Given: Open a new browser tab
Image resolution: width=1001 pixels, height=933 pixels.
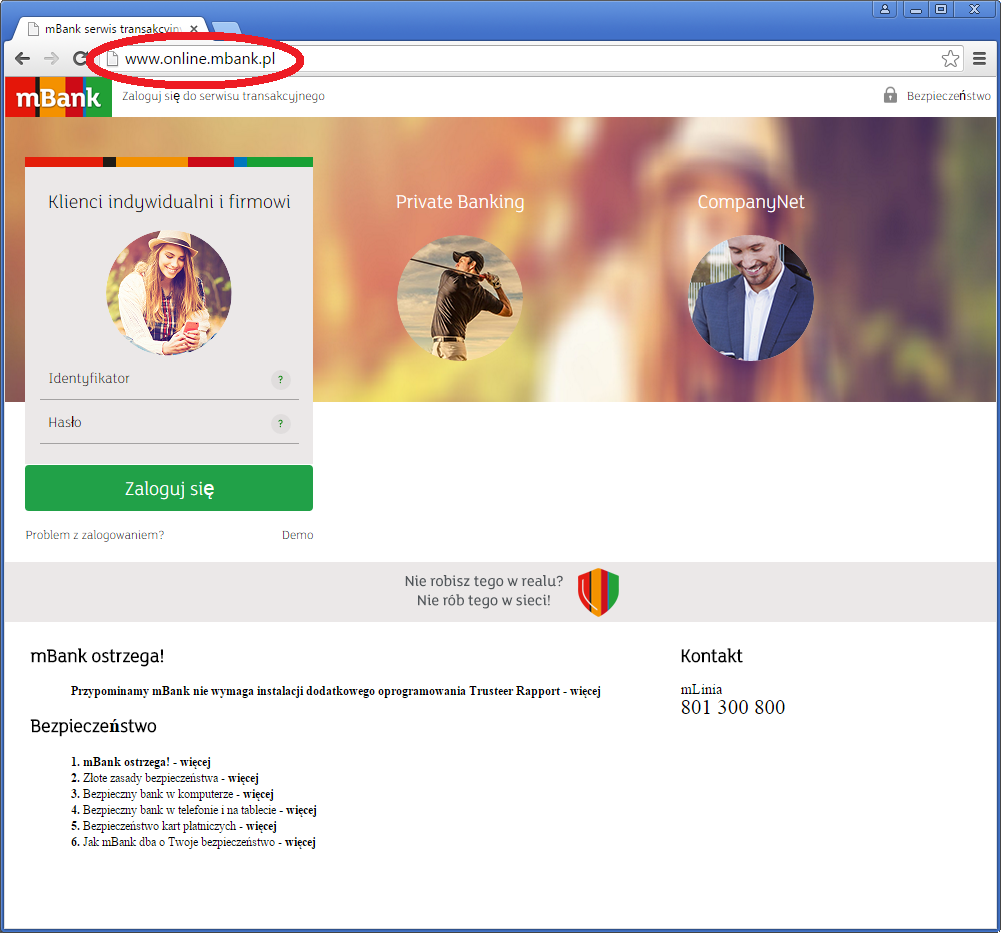Looking at the screenshot, I should click(x=226, y=27).
